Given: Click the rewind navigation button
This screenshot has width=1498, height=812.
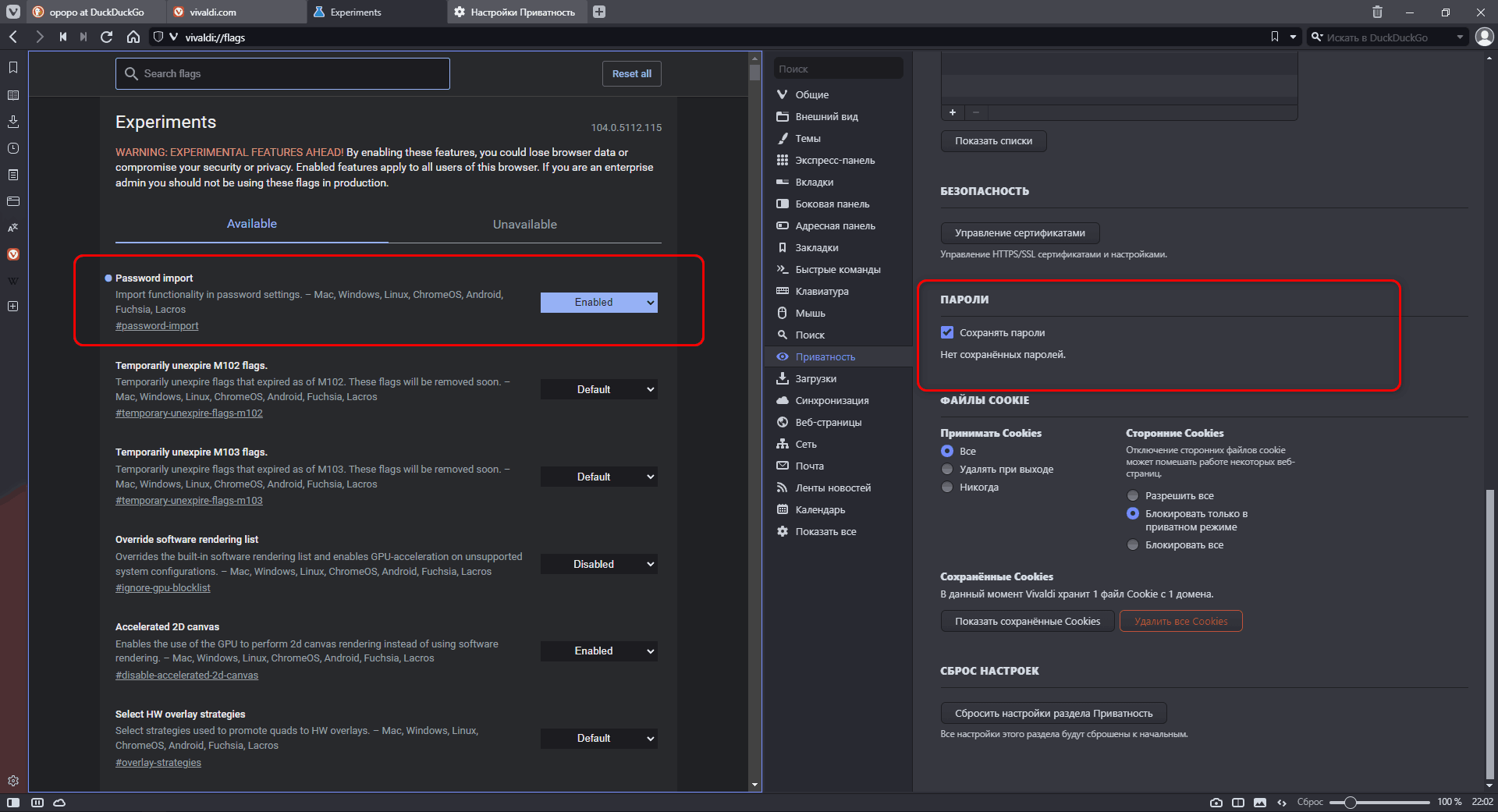Looking at the screenshot, I should pos(63,37).
